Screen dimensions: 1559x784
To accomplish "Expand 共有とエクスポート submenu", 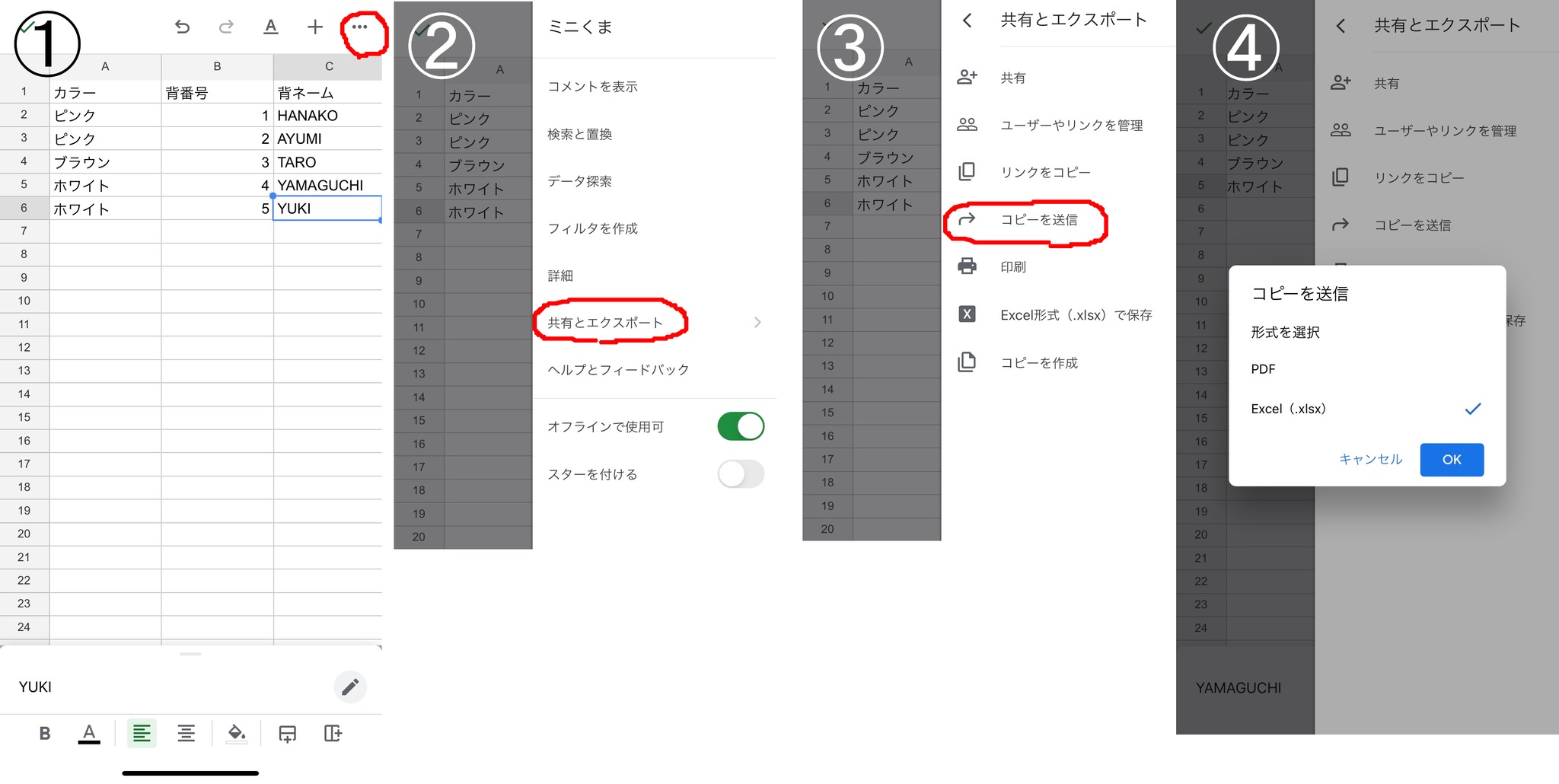I will pos(655,323).
